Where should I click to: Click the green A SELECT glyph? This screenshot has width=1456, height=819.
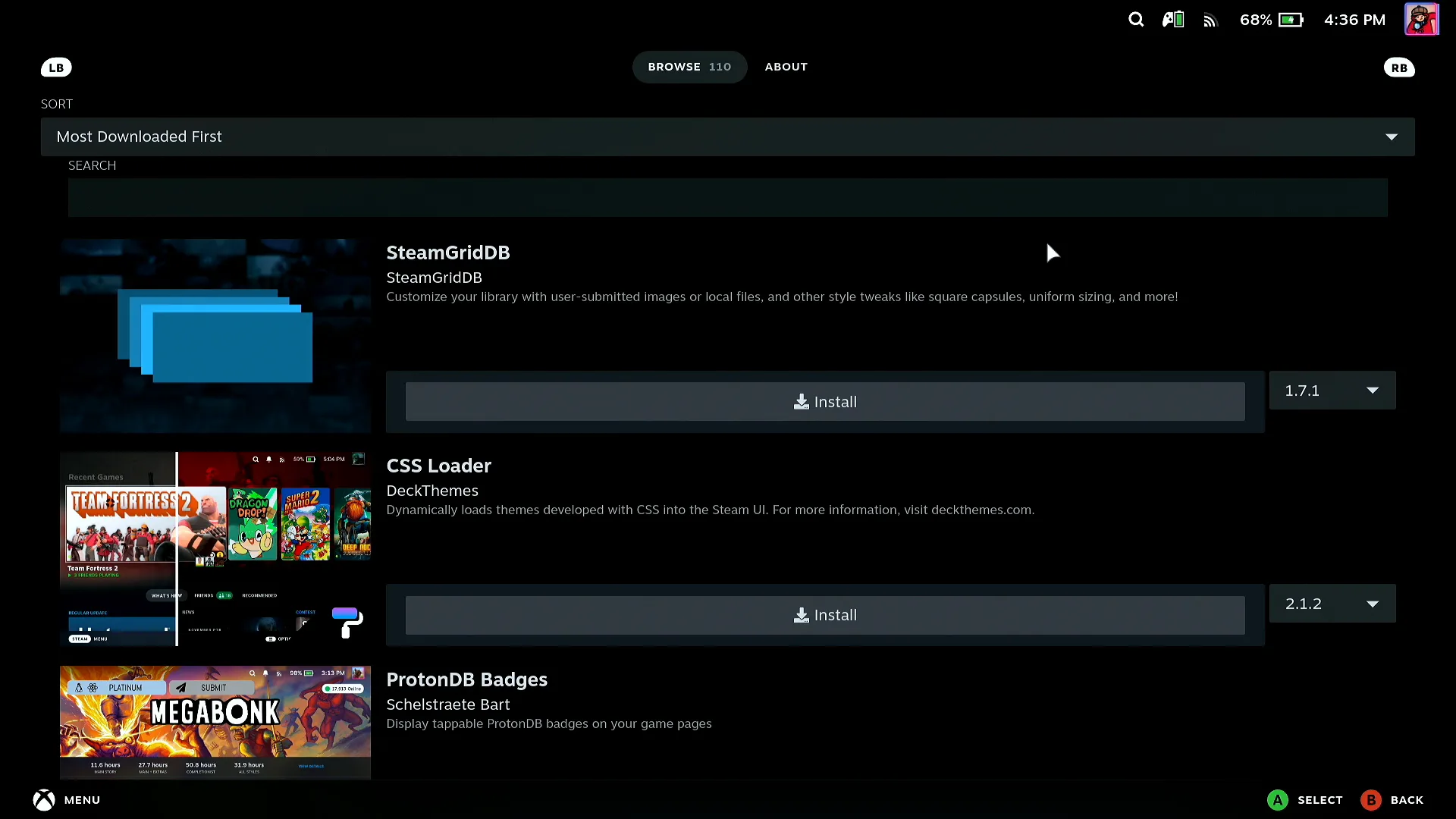(x=1278, y=800)
